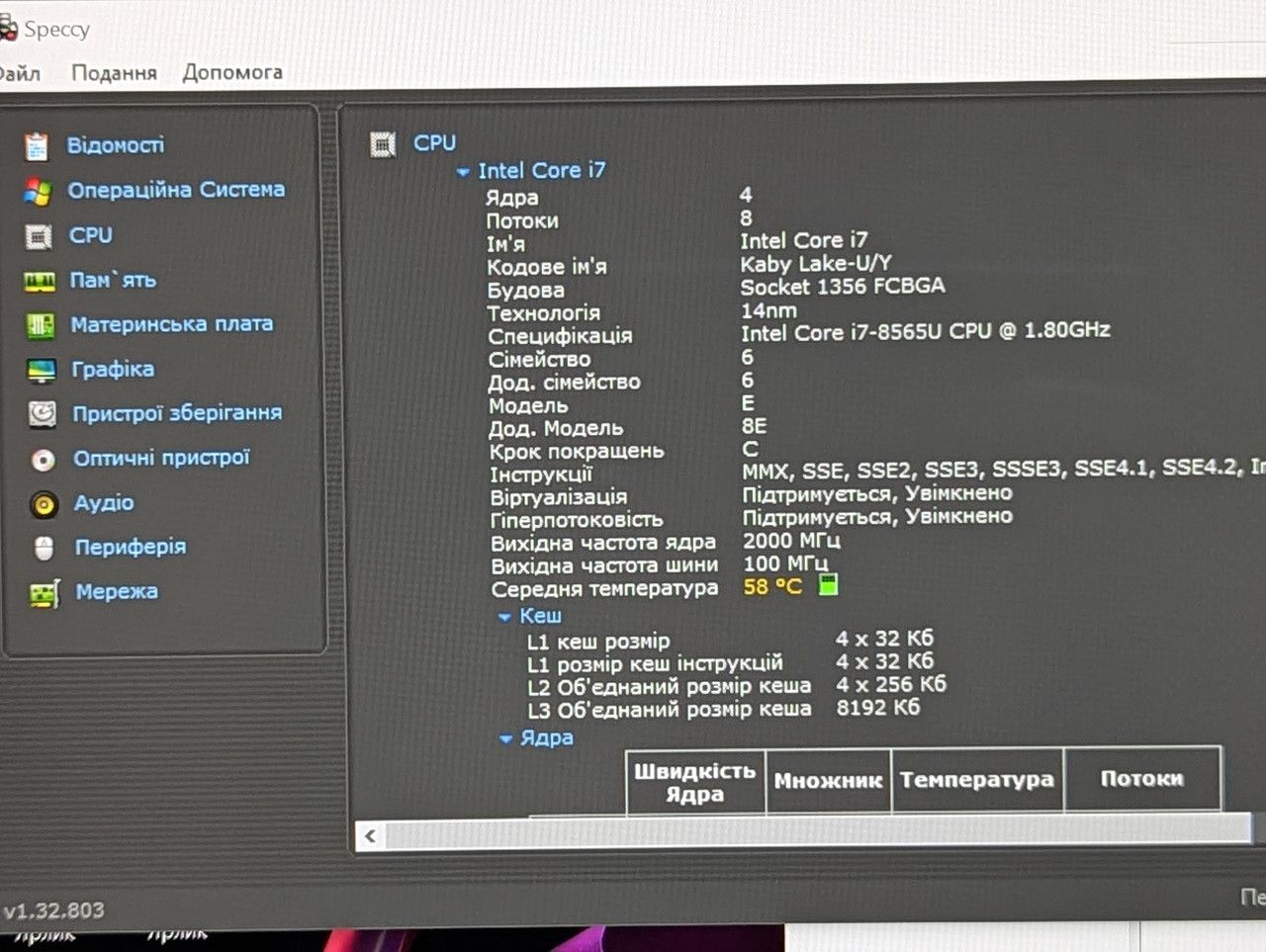Open the Пам`ять section
The height and width of the screenshot is (952, 1266).
point(113,280)
